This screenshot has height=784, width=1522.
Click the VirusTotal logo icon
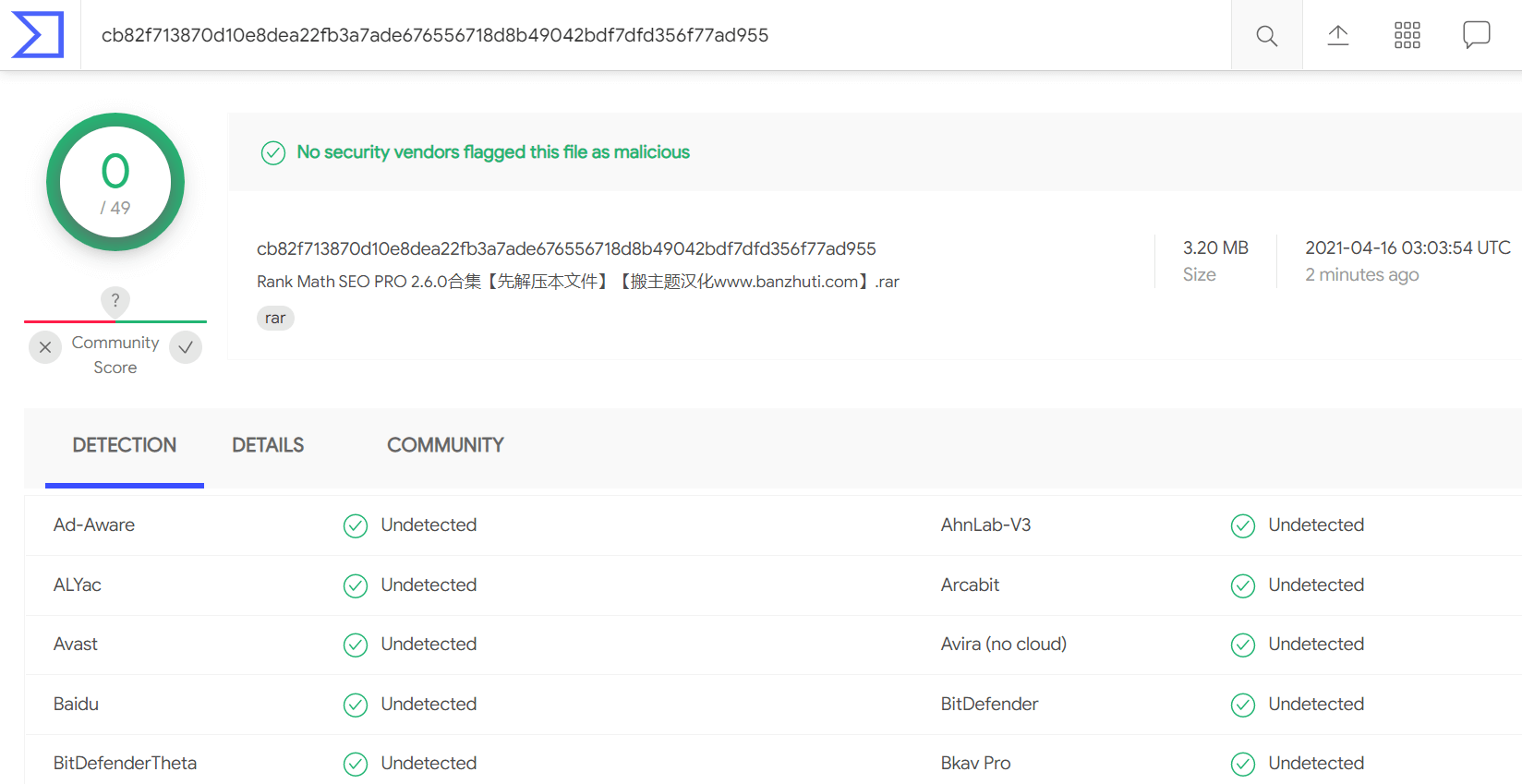[38, 35]
